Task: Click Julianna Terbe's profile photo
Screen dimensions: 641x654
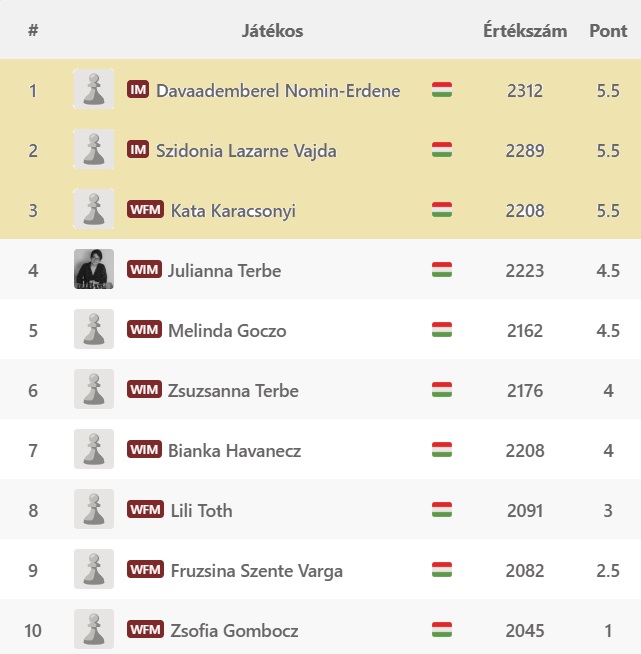Action: (93, 270)
